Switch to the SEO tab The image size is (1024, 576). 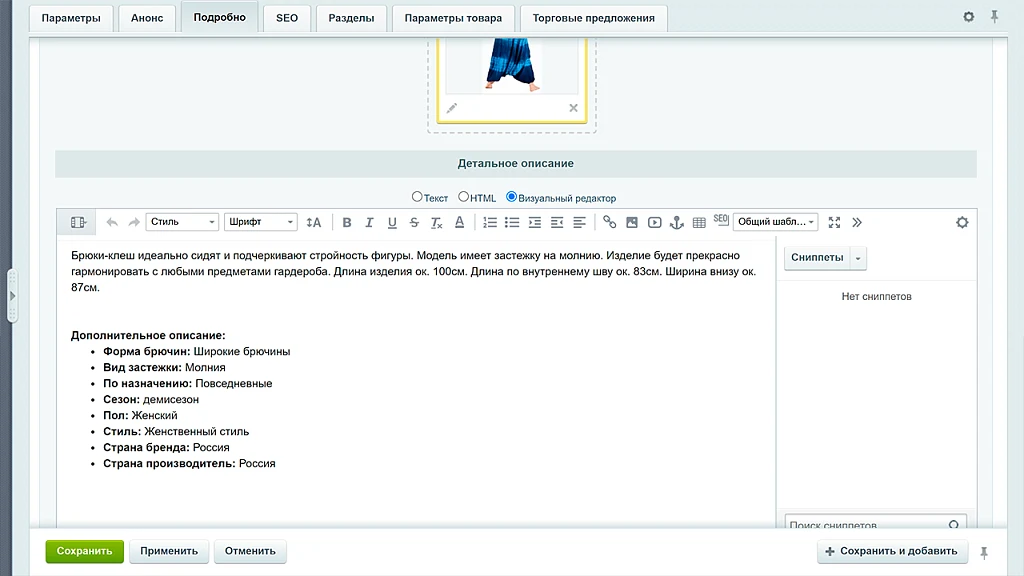287,18
